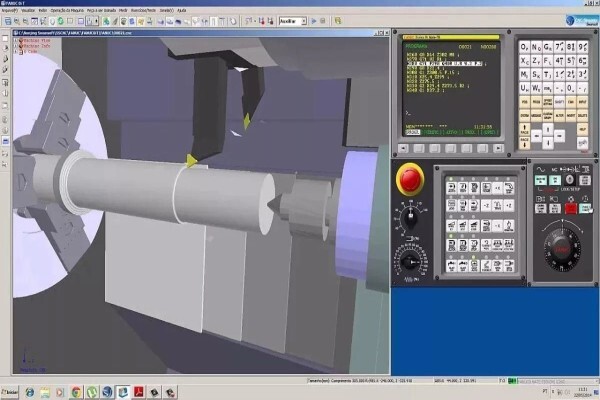Toggle the SHIFT key on MDI keypad

coord(559,102)
